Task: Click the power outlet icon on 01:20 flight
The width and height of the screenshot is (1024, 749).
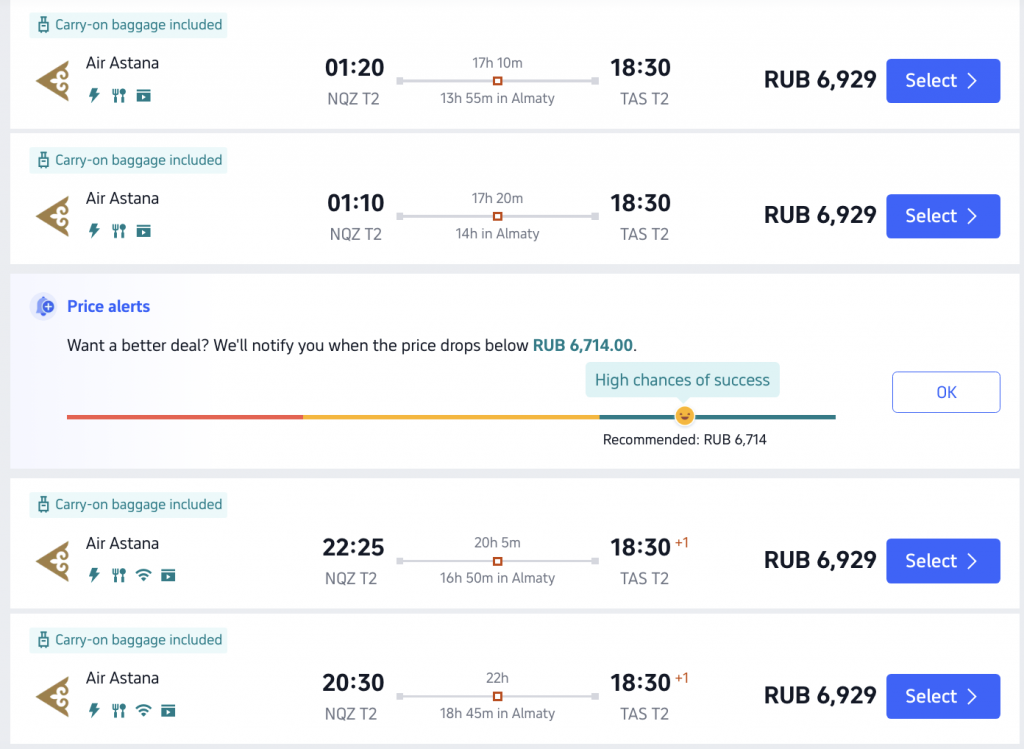Action: pyautogui.click(x=95, y=95)
